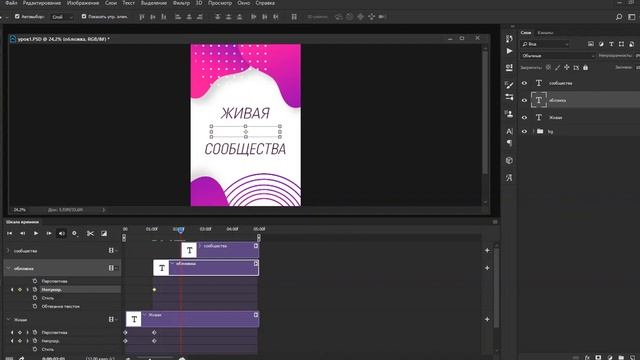Viewport: 640px width, 360px height.
Task: Open Brush settings panel icon in dock
Action: pos(509,85)
